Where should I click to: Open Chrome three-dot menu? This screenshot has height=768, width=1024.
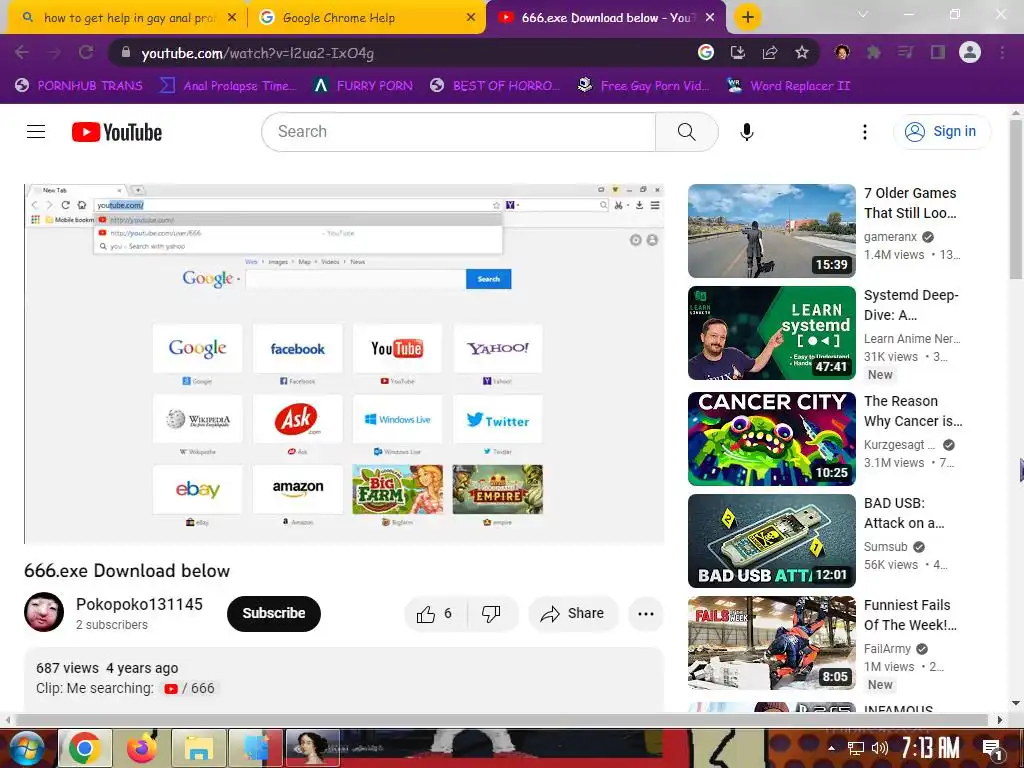pos(1002,52)
